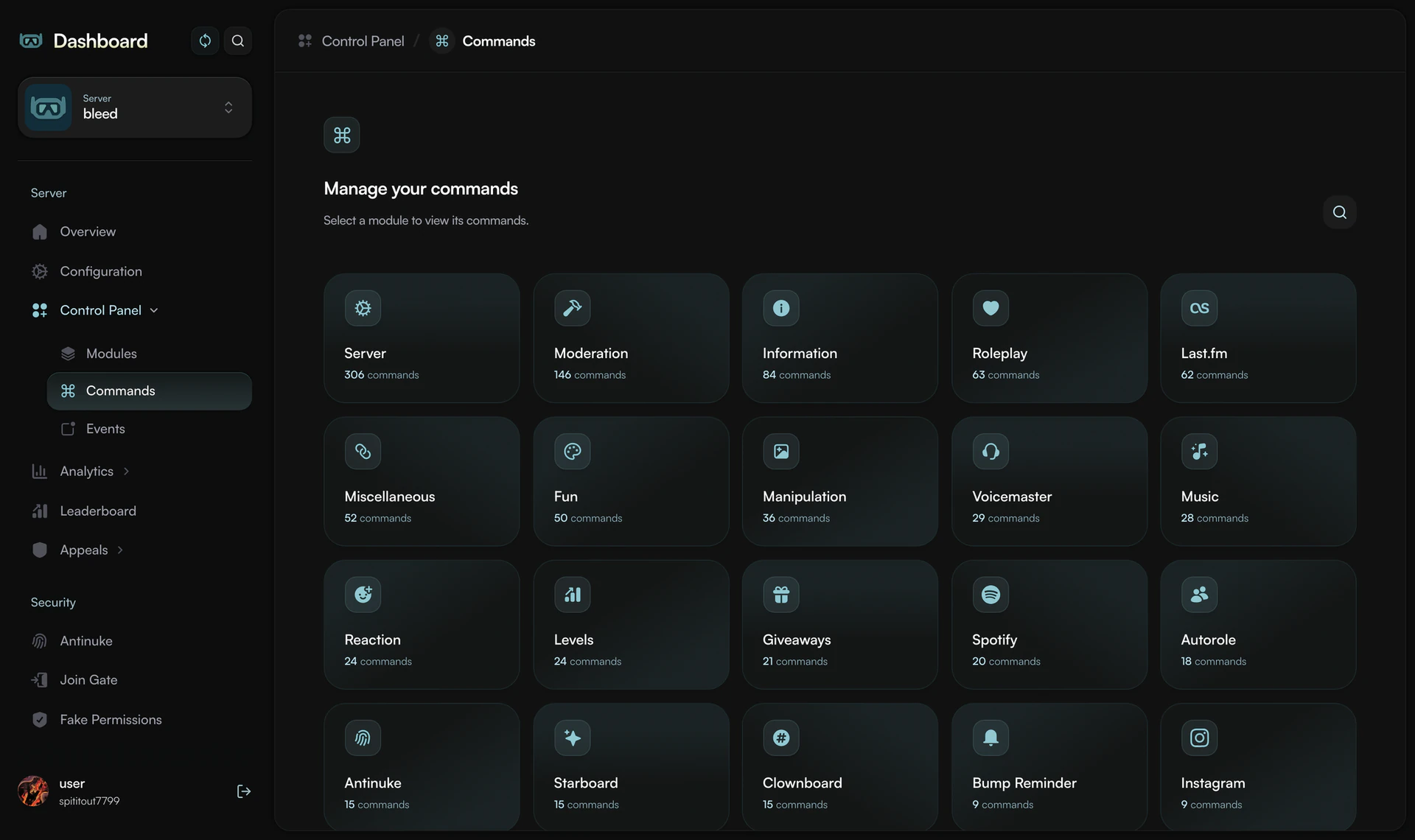The height and width of the screenshot is (840, 1415).
Task: Open the Clownboard module card
Action: [x=839, y=767]
